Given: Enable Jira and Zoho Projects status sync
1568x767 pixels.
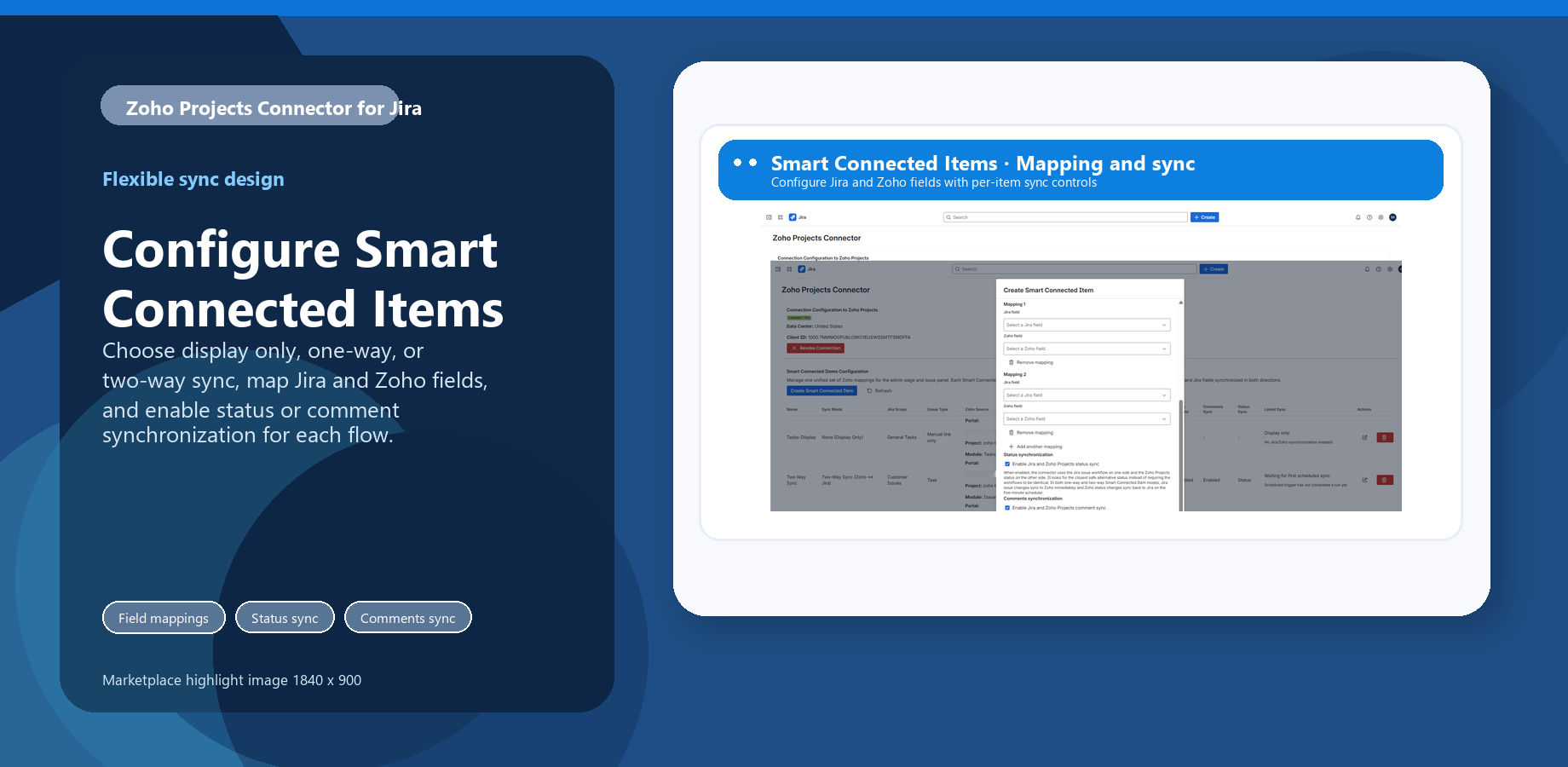Looking at the screenshot, I should tap(1007, 464).
